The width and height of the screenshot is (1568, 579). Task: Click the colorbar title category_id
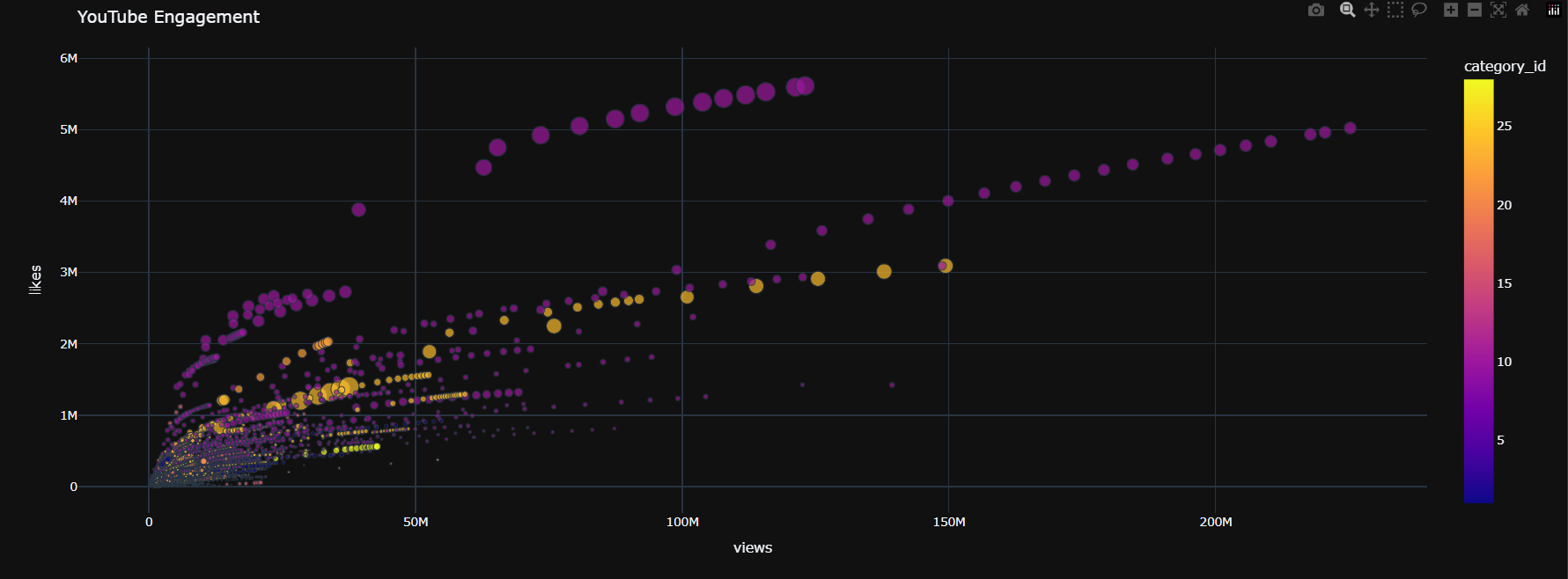point(1505,66)
